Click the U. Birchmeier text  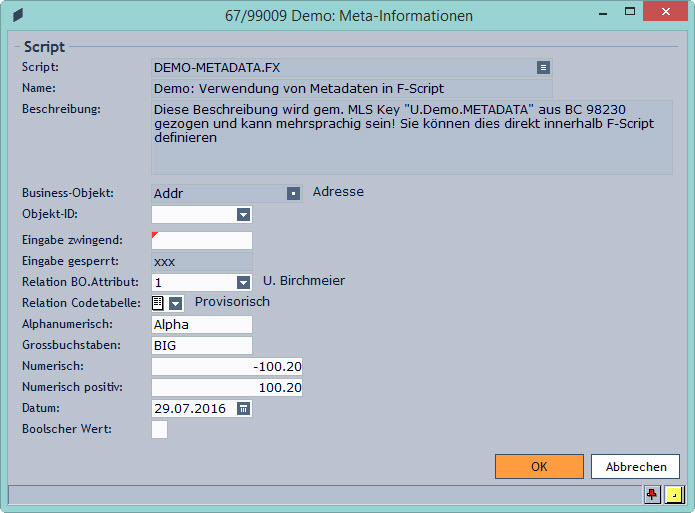tap(304, 281)
